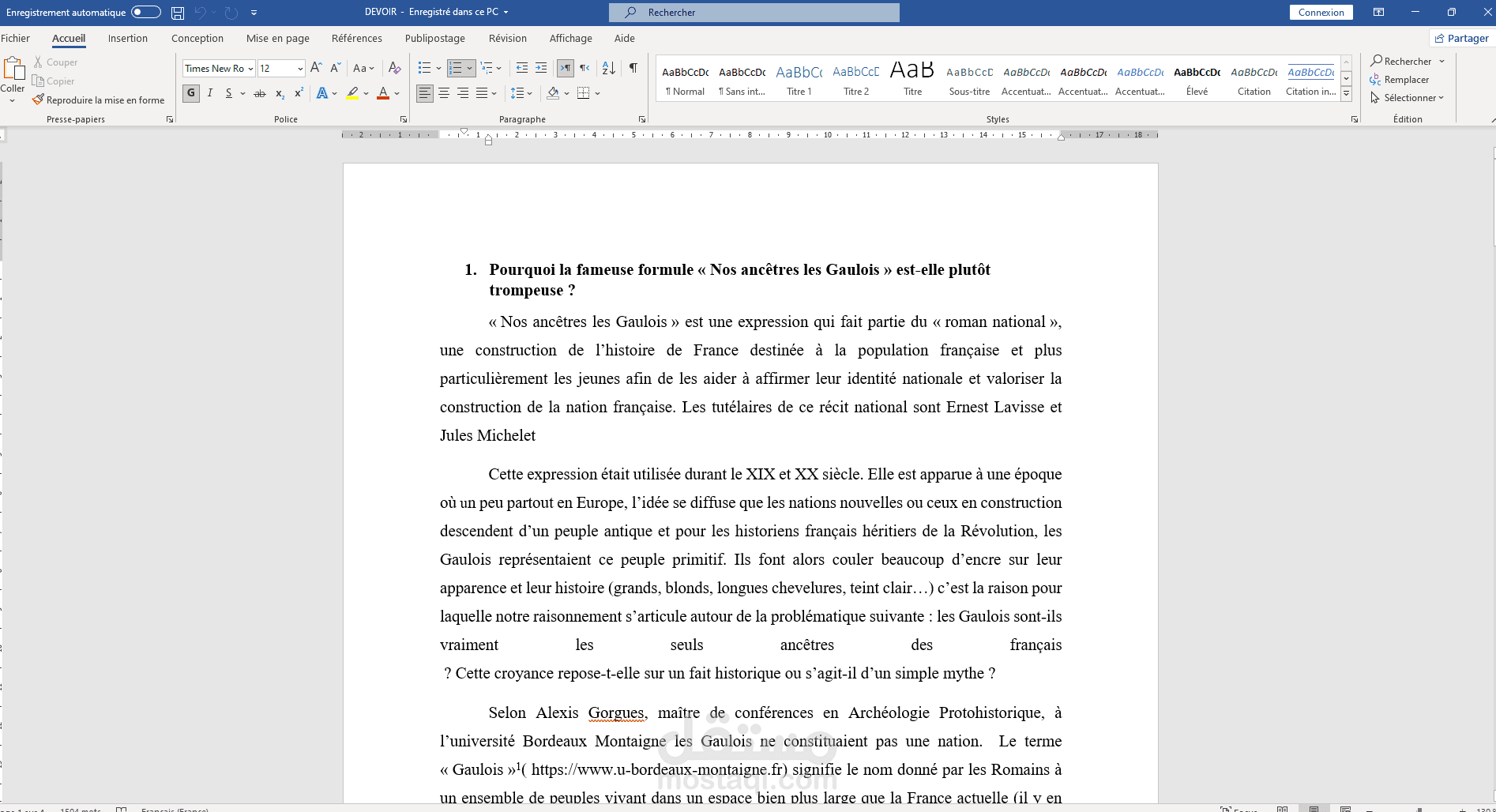The height and width of the screenshot is (812, 1496).
Task: Click Reproduire la mise en forme
Action: tap(99, 100)
